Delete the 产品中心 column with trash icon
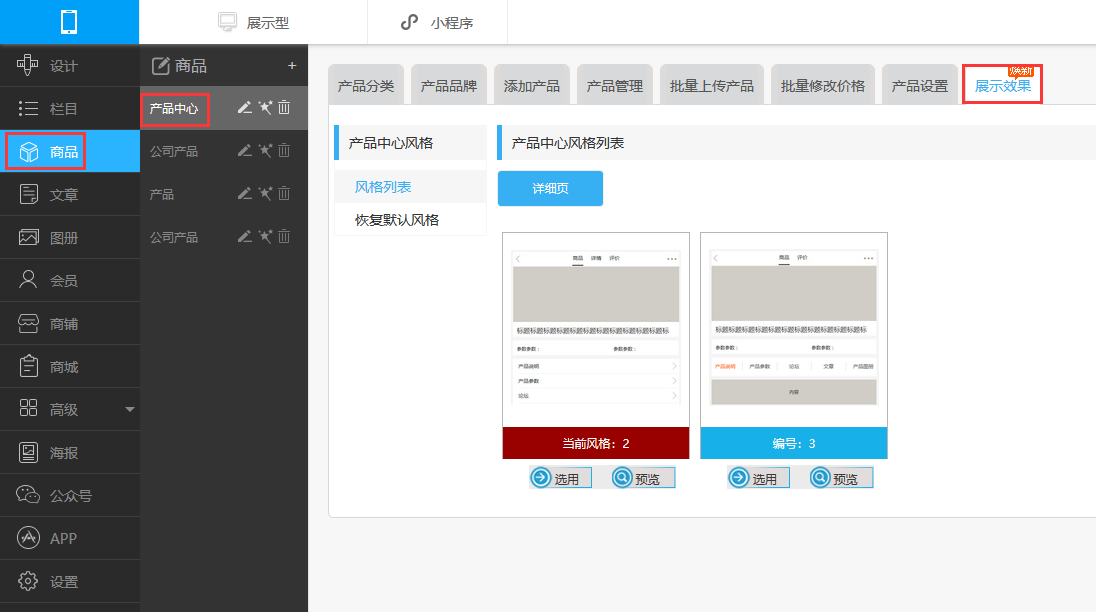 tap(284, 108)
